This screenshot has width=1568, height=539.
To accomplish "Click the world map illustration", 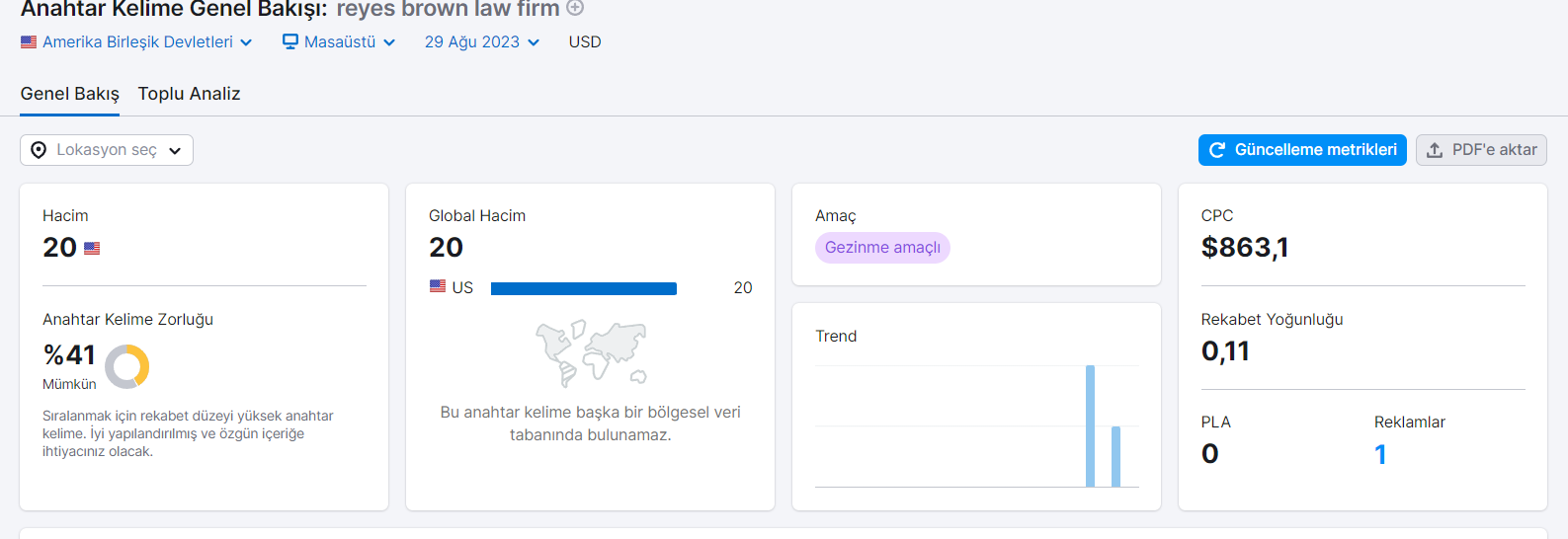I will [591, 352].
